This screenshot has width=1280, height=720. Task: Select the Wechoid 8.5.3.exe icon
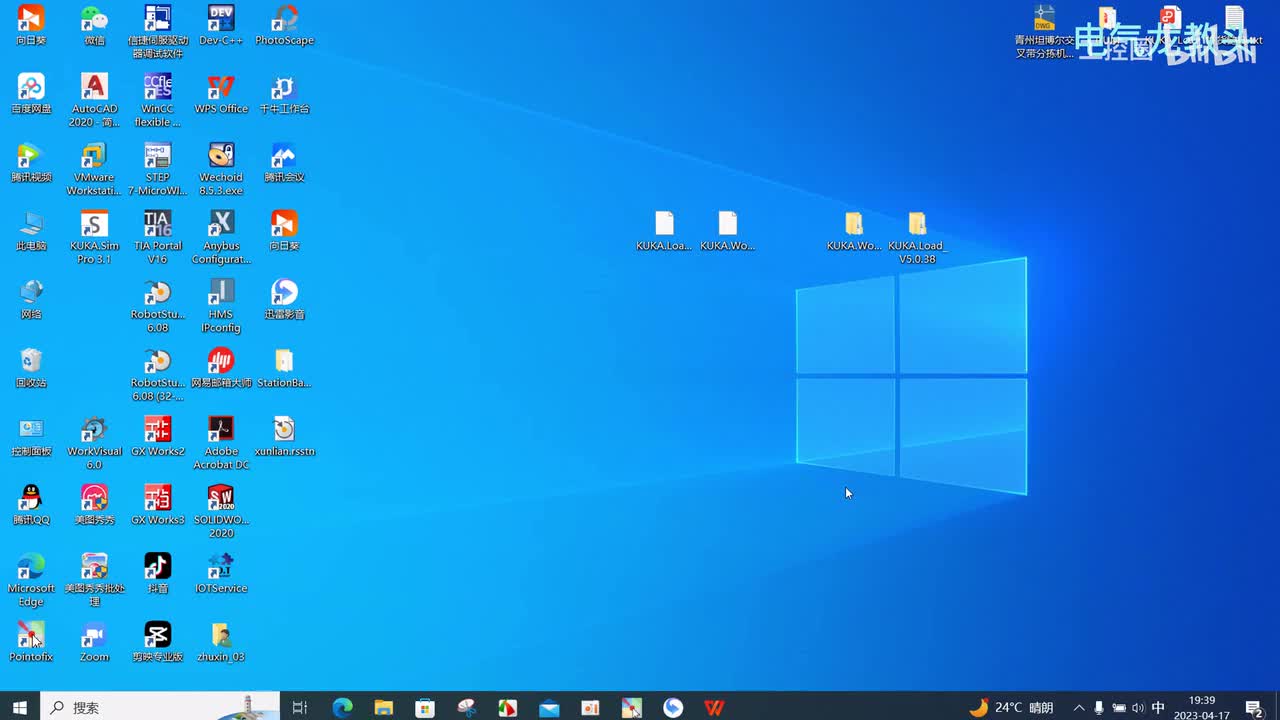click(x=221, y=169)
